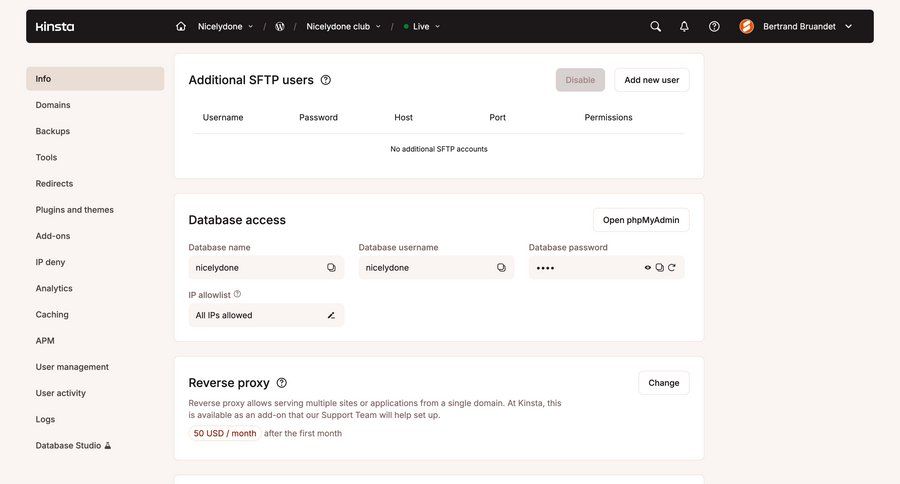Viewport: 900px width, 484px height.
Task: Click Change for Reverse proxy
Action: (664, 383)
